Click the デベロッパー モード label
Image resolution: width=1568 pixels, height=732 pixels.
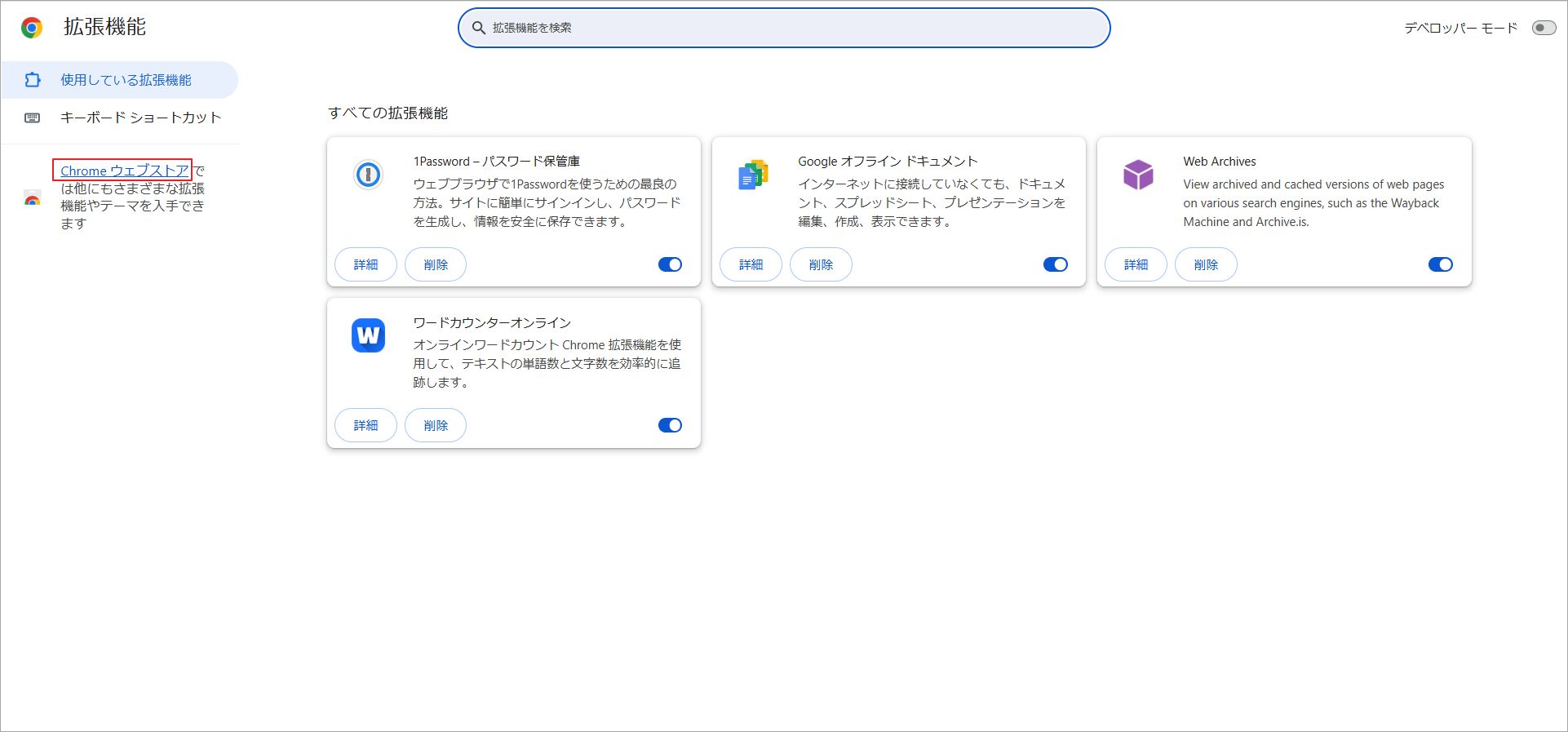click(1460, 28)
